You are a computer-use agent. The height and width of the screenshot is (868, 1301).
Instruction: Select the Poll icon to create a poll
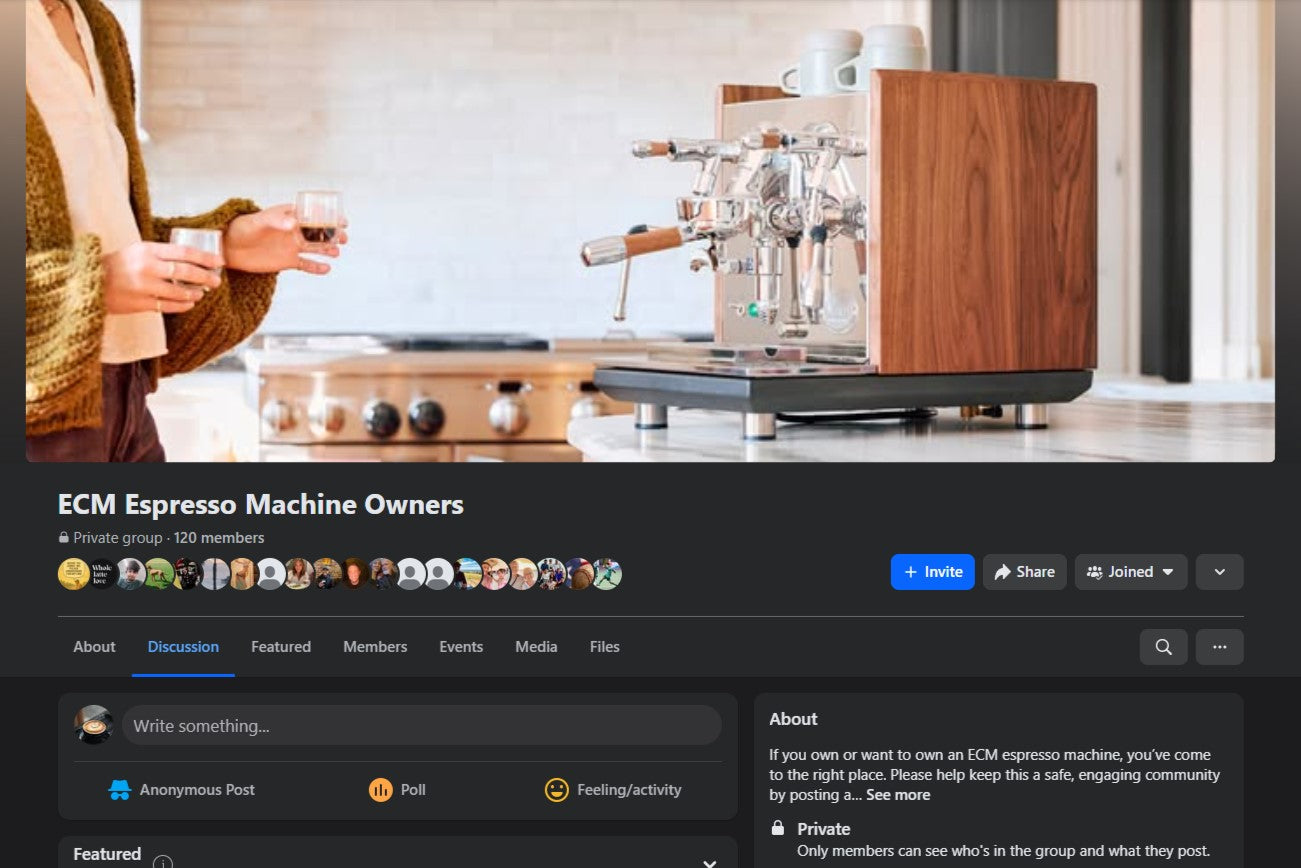[x=381, y=789]
